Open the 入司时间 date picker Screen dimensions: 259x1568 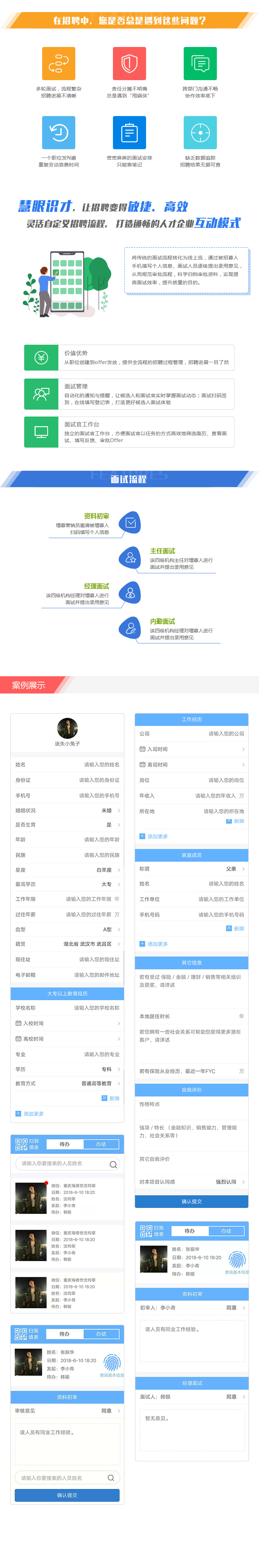click(192, 749)
